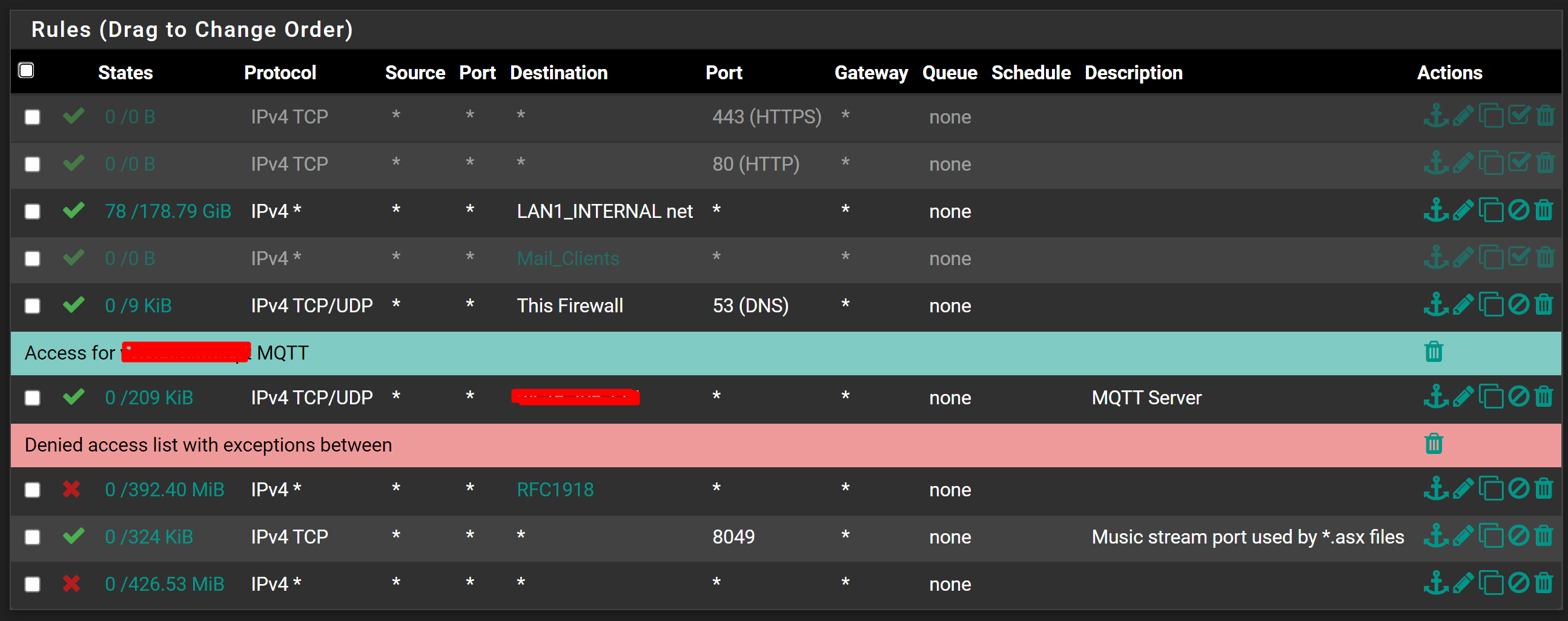Click the 0 /426.53 MiB states link
Screen dimensions: 1568x621
coord(164,584)
